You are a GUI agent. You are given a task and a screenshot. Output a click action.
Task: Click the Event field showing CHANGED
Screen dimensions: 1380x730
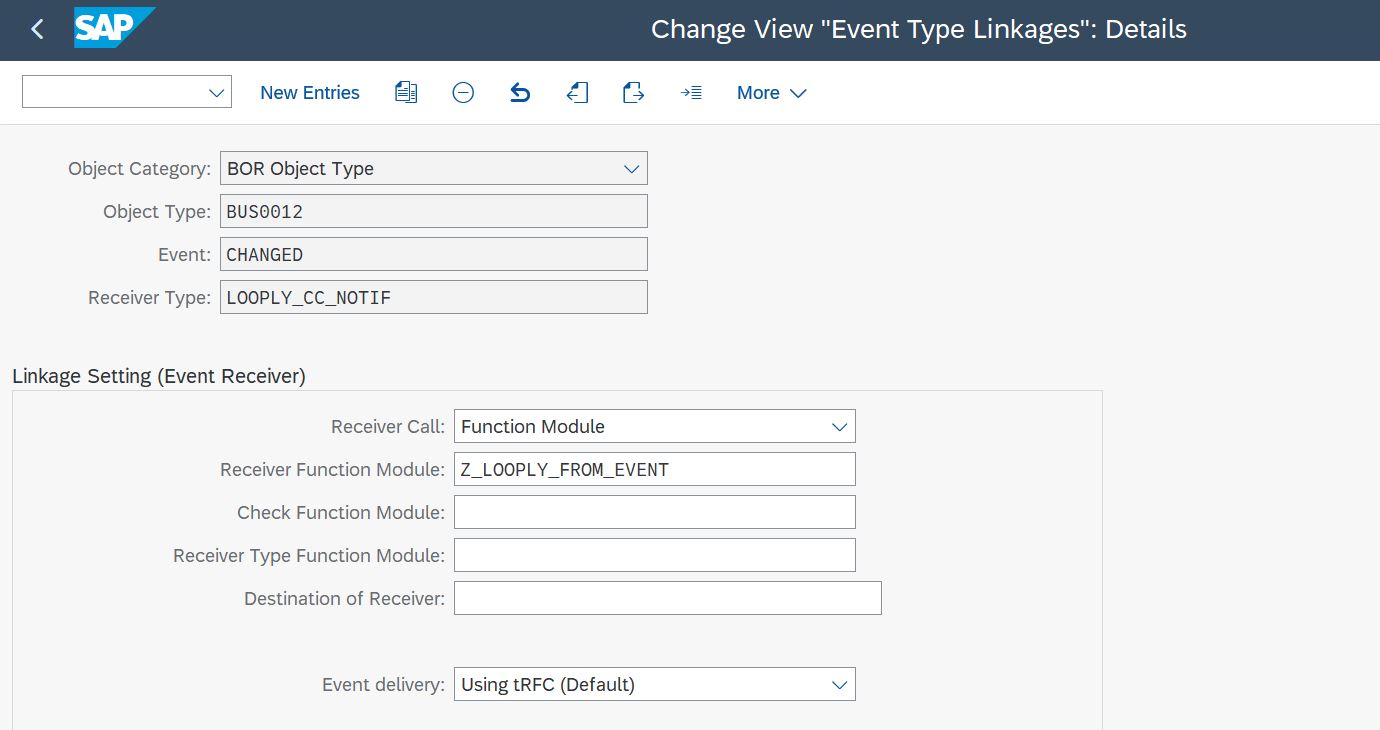click(433, 255)
